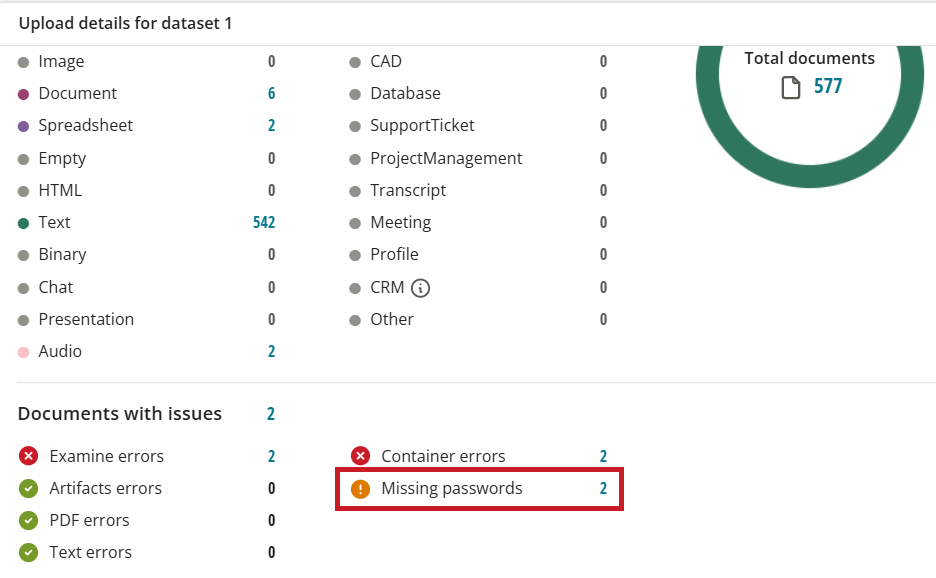The image size is (936, 578).
Task: Click the Examine errors red X icon
Action: pos(28,456)
